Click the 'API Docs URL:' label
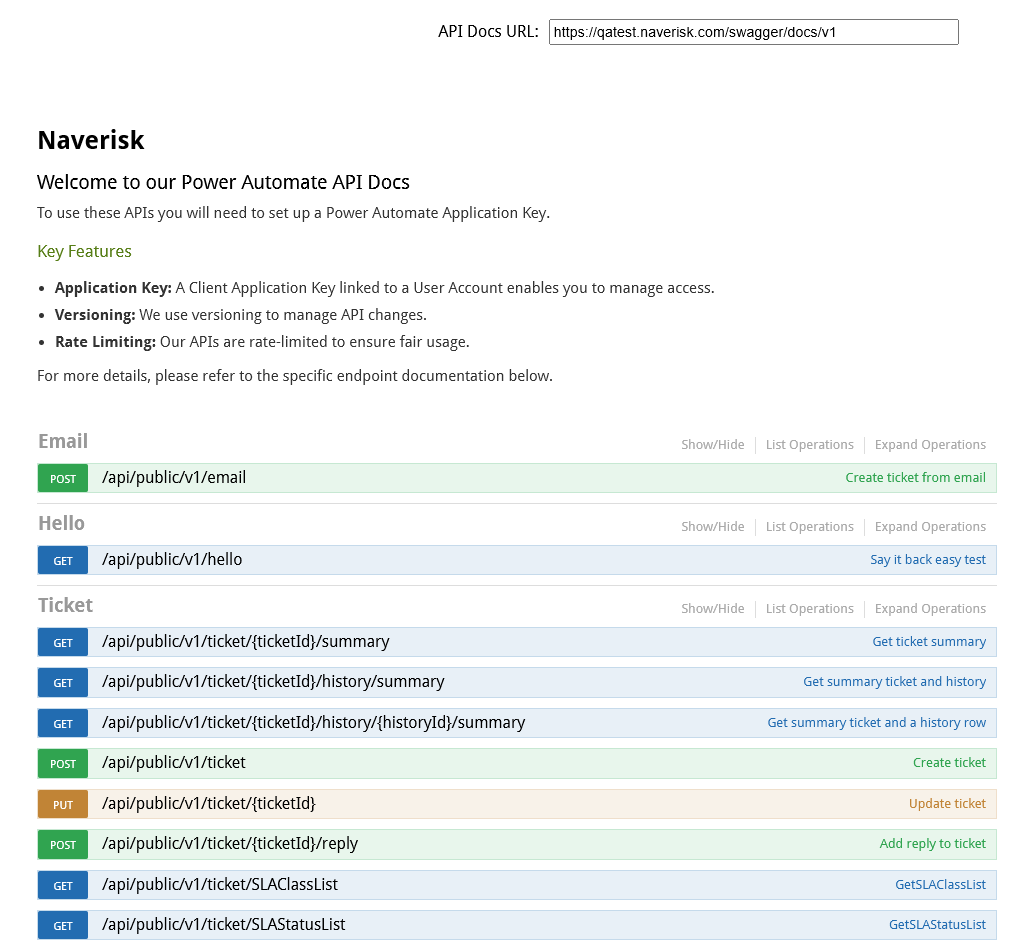 coord(488,32)
